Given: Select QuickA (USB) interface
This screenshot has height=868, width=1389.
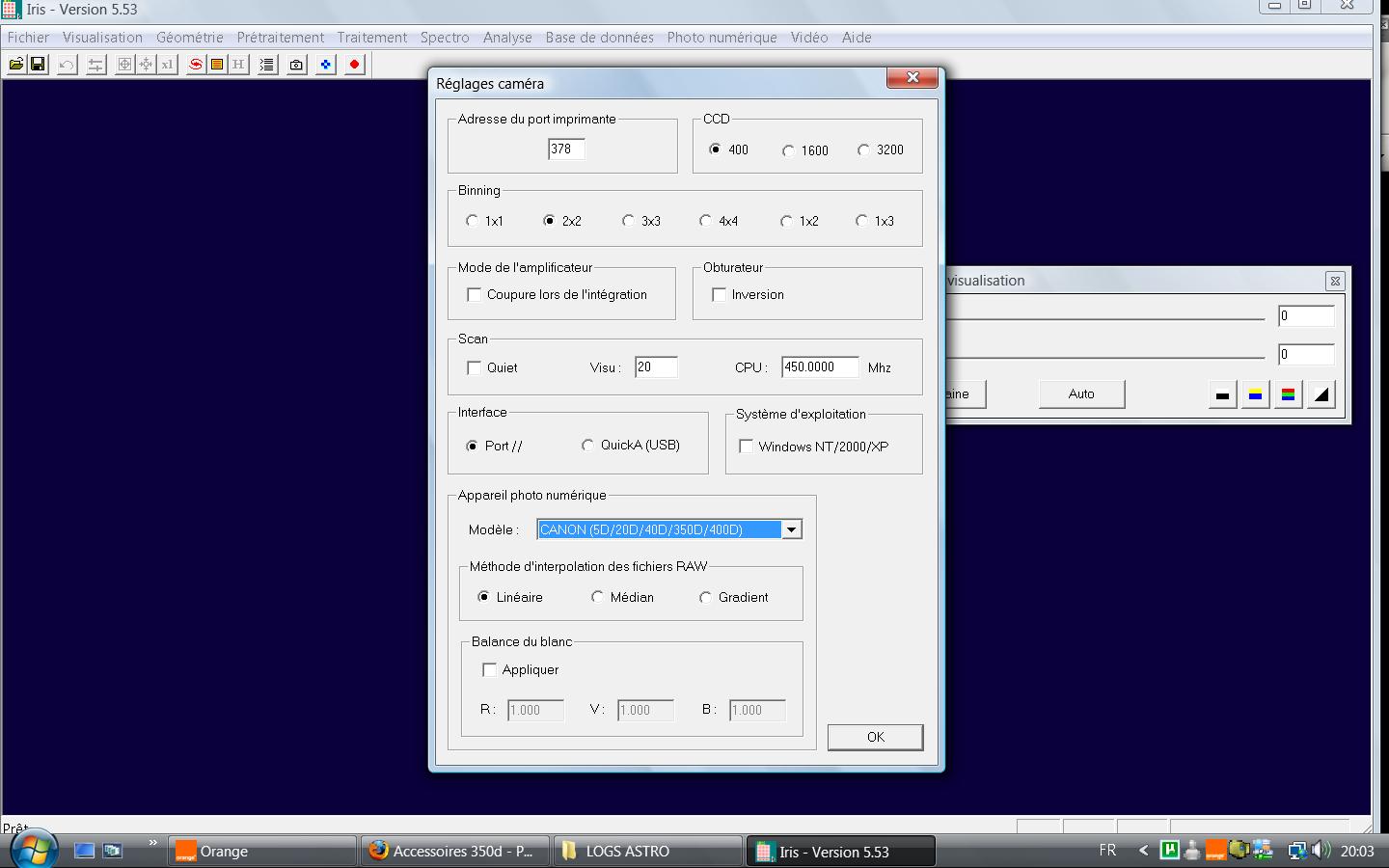Looking at the screenshot, I should click(x=587, y=445).
